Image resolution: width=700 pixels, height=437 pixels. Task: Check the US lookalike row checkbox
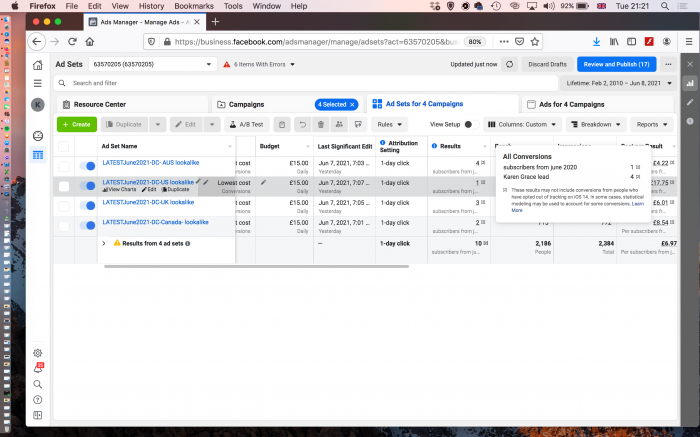point(64,186)
